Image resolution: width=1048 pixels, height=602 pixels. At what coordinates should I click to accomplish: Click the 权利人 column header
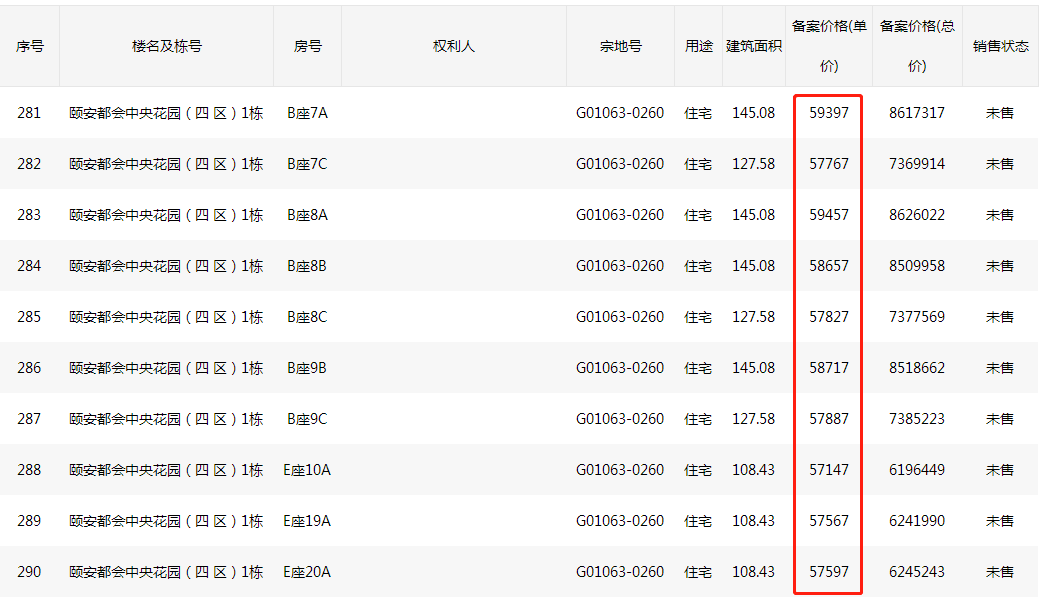pyautogui.click(x=454, y=46)
